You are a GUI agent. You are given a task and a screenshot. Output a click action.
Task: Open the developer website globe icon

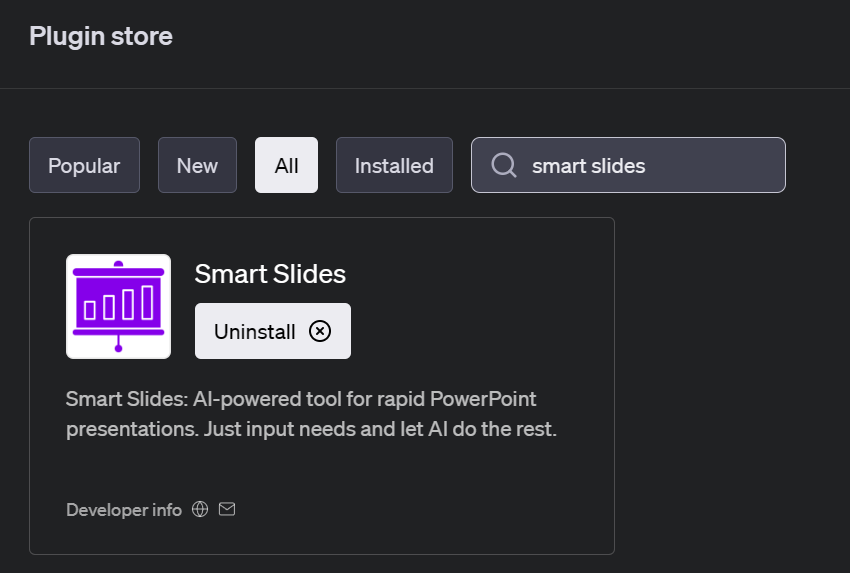coord(200,510)
